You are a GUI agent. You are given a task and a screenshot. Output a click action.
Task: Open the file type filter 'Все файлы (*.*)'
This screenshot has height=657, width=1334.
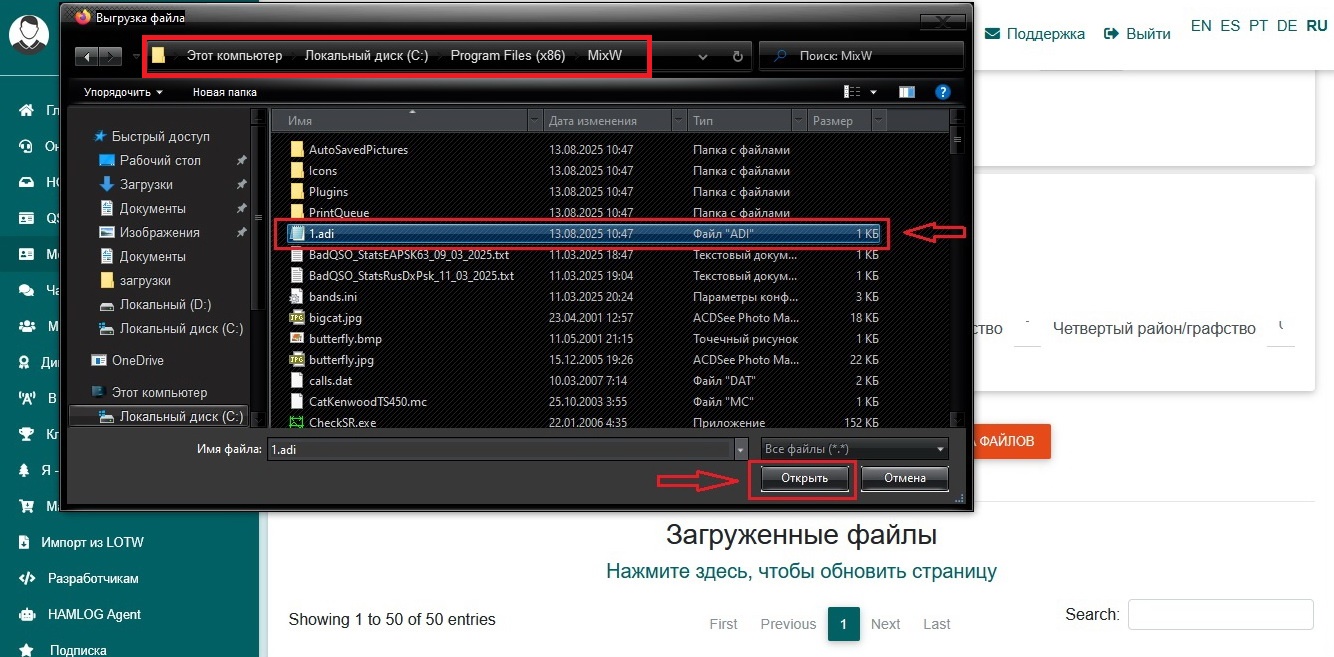tap(854, 450)
